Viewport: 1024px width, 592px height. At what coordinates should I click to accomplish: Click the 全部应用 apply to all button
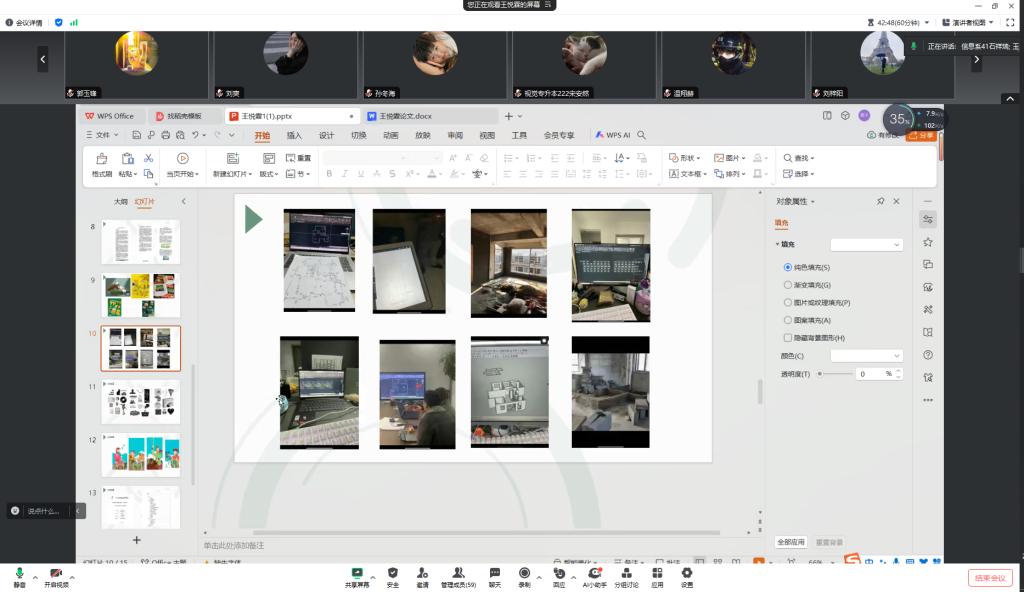click(791, 542)
